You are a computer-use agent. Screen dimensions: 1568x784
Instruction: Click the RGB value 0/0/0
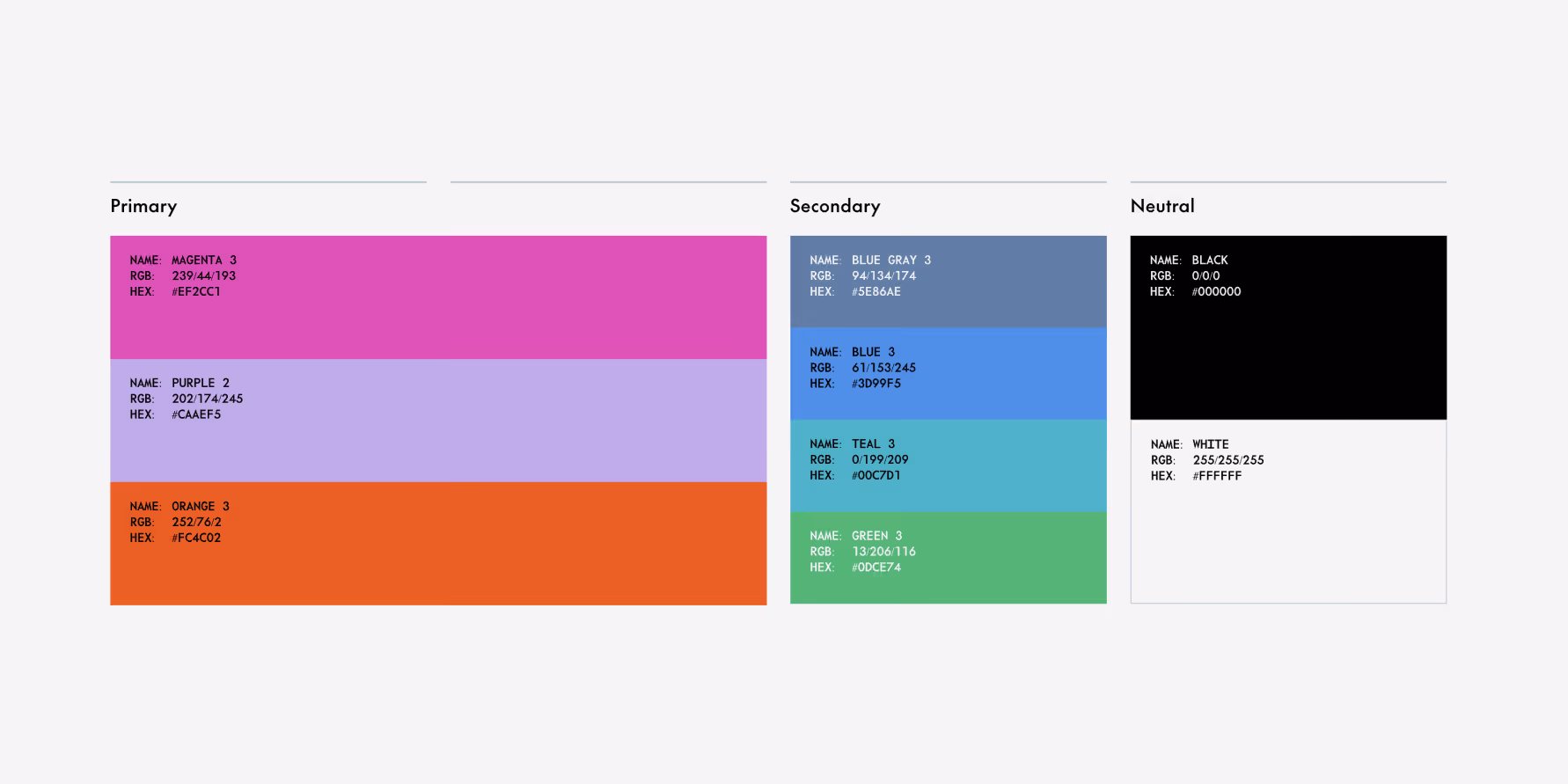tap(1206, 275)
